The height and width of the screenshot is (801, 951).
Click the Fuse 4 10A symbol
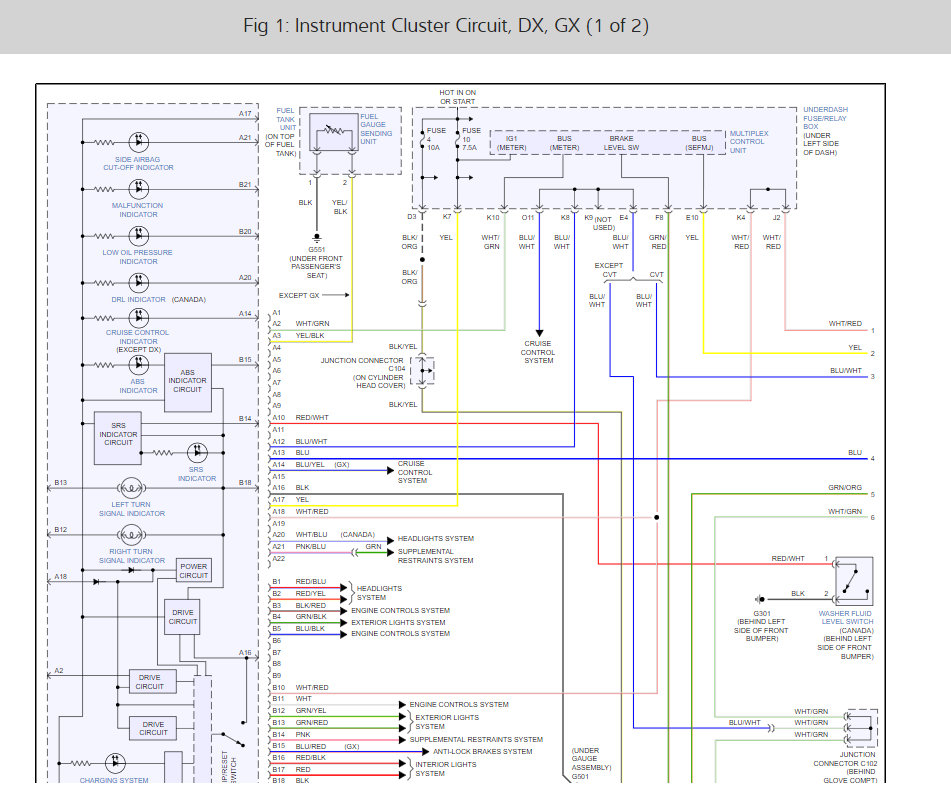coord(422,141)
